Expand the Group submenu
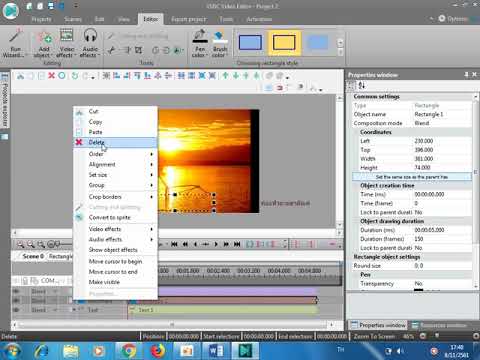Viewport: 480px width, 360px height. coord(115,185)
